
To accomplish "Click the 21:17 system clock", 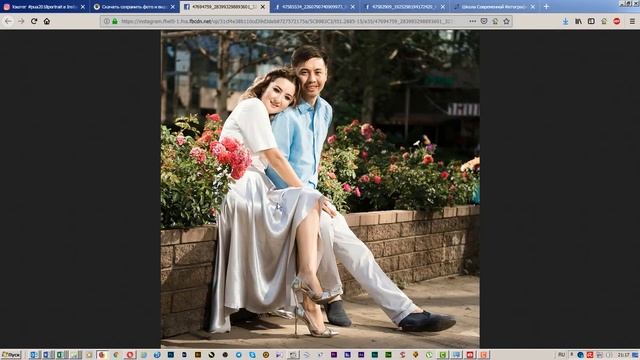I will [x=623, y=355].
